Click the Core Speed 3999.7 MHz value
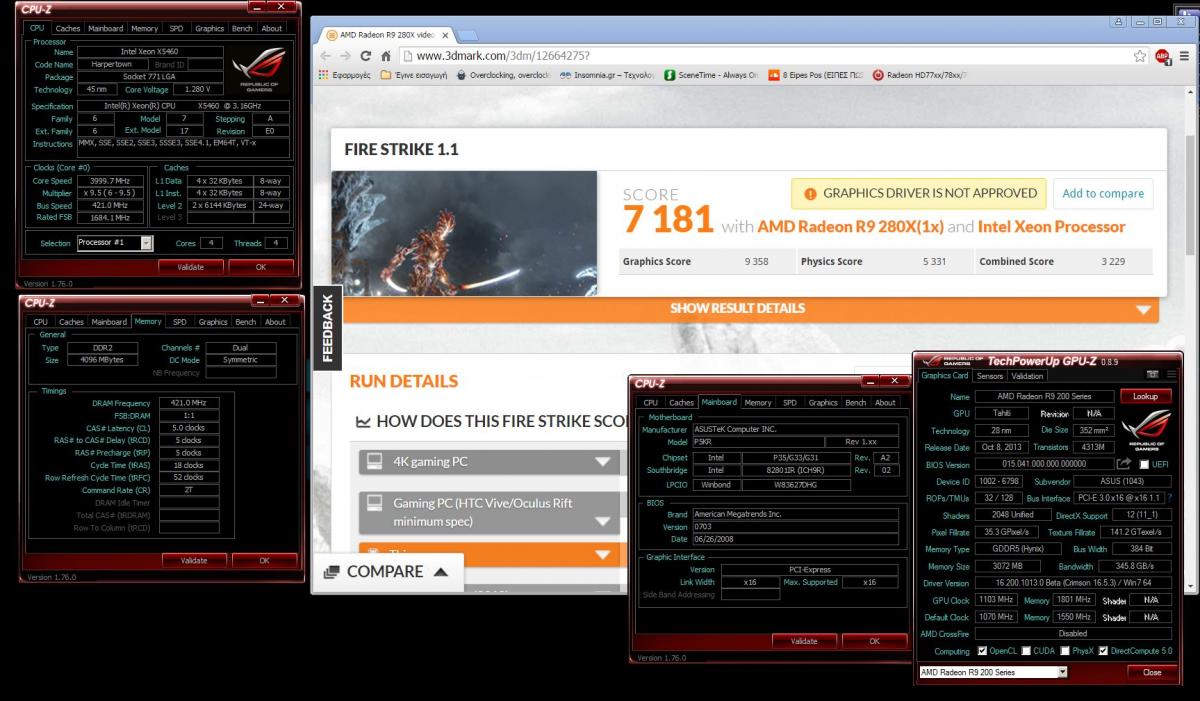This screenshot has width=1200, height=701. click(110, 181)
